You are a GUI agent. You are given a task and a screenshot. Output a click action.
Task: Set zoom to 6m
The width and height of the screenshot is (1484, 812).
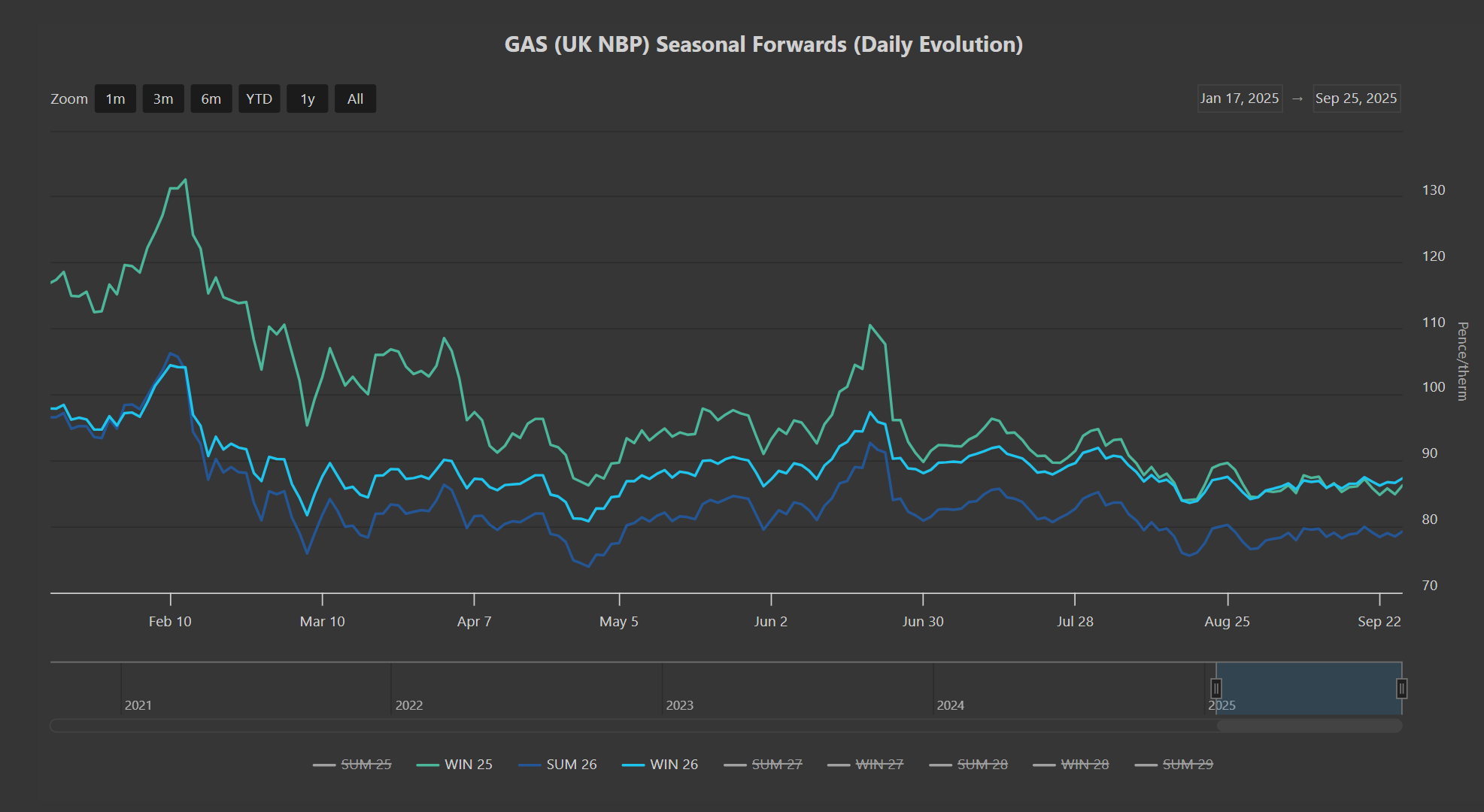pos(211,98)
